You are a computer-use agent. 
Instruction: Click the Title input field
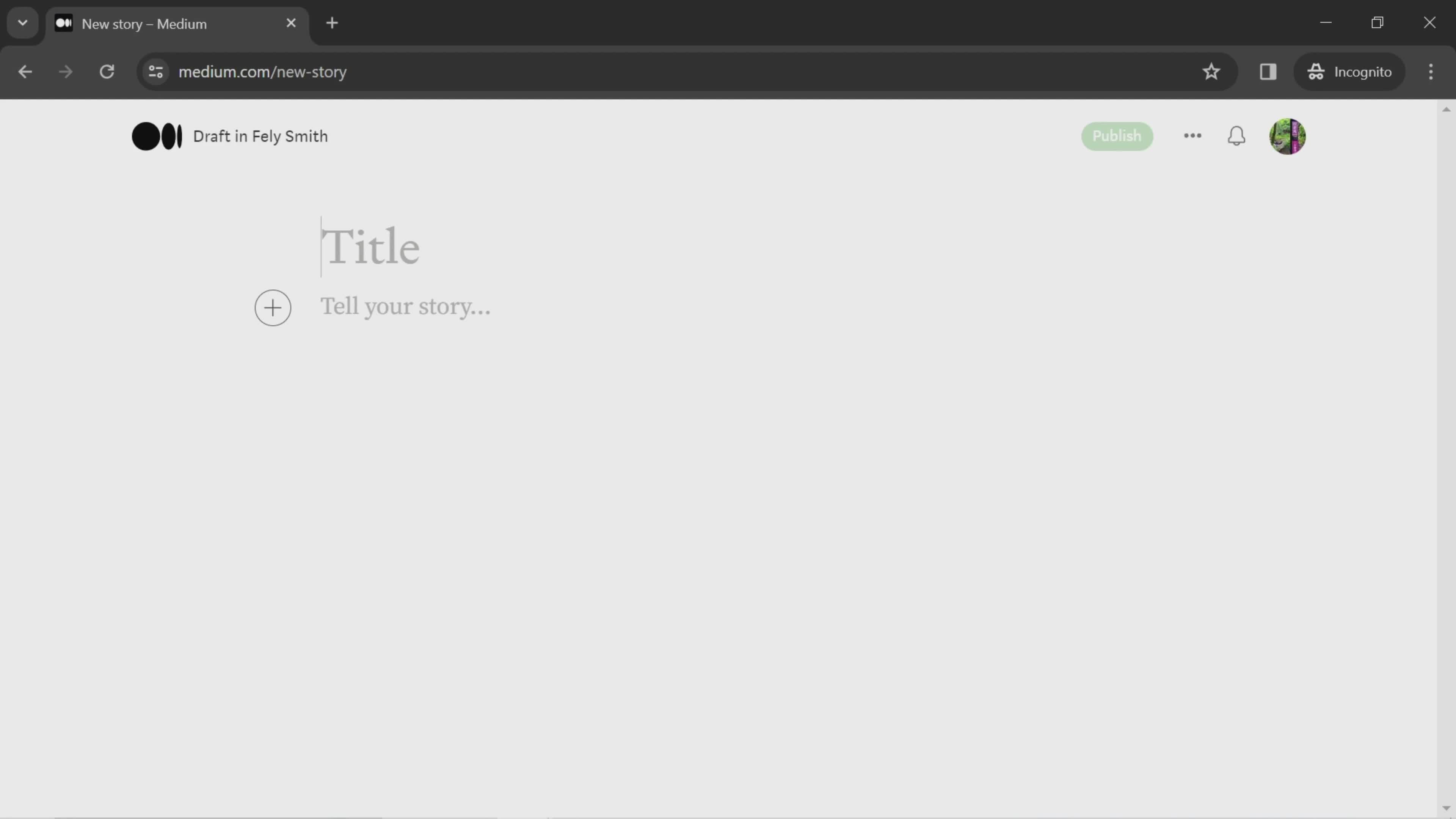point(370,246)
